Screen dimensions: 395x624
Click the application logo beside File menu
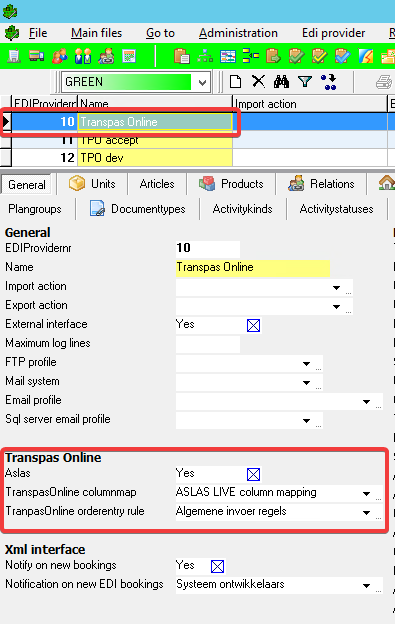coord(12,33)
